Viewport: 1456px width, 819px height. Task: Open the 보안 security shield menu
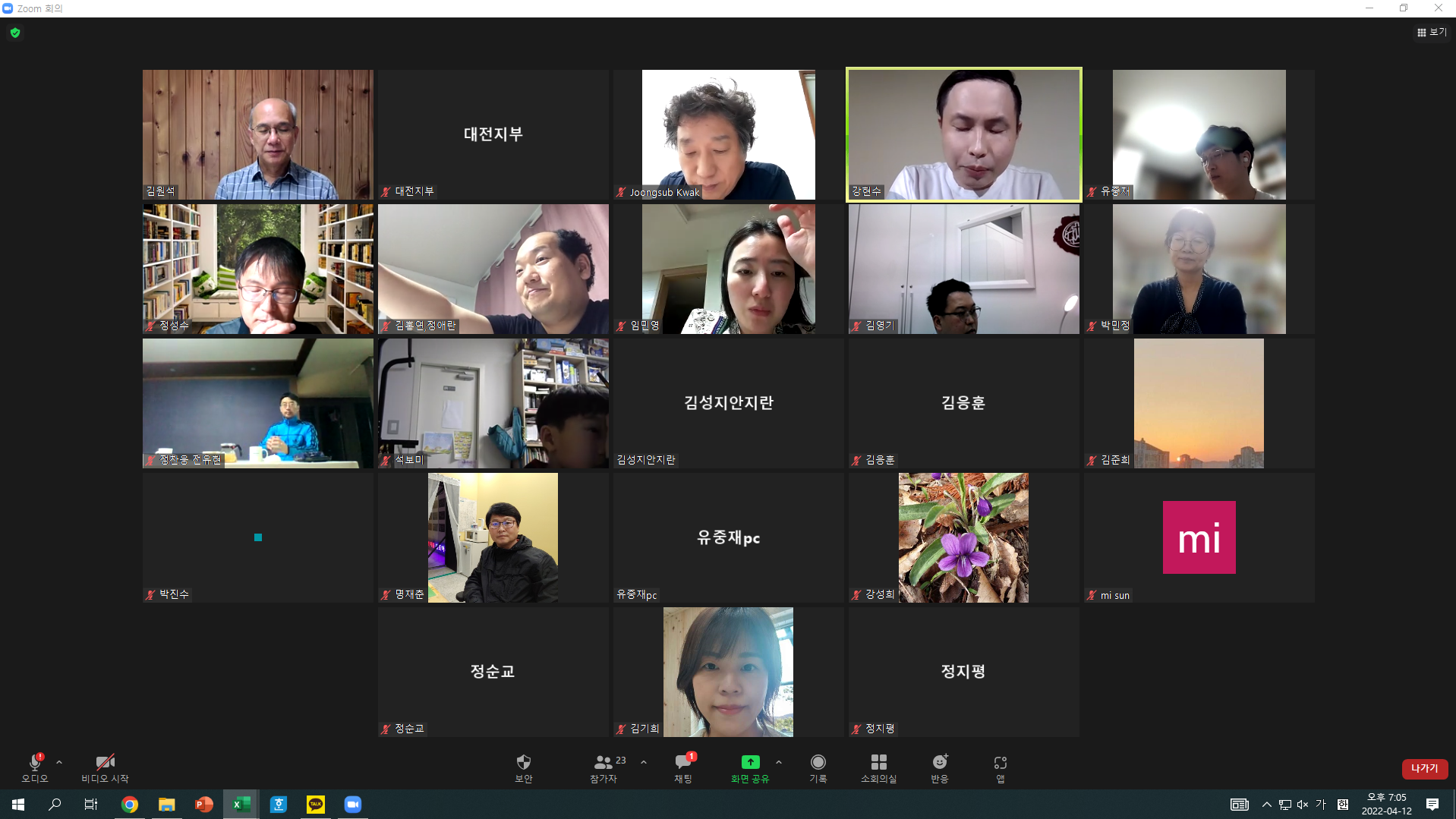[524, 767]
